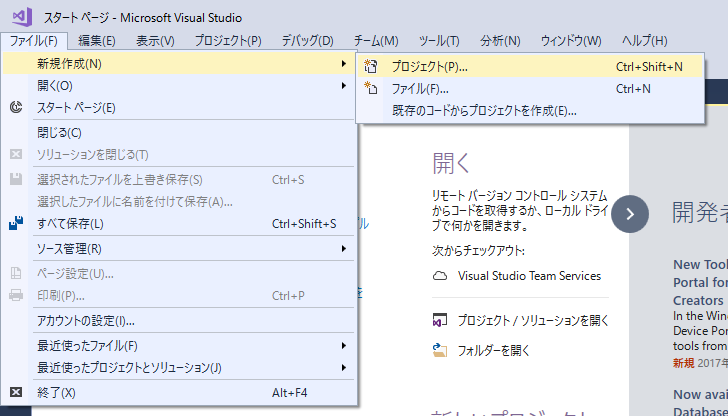Open the チーム(M) menu
Viewport: 728px width, 416px height.
(x=376, y=41)
